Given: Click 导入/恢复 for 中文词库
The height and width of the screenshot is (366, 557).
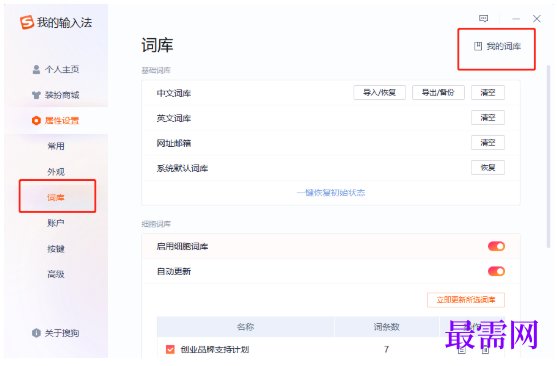Looking at the screenshot, I should click(x=379, y=93).
